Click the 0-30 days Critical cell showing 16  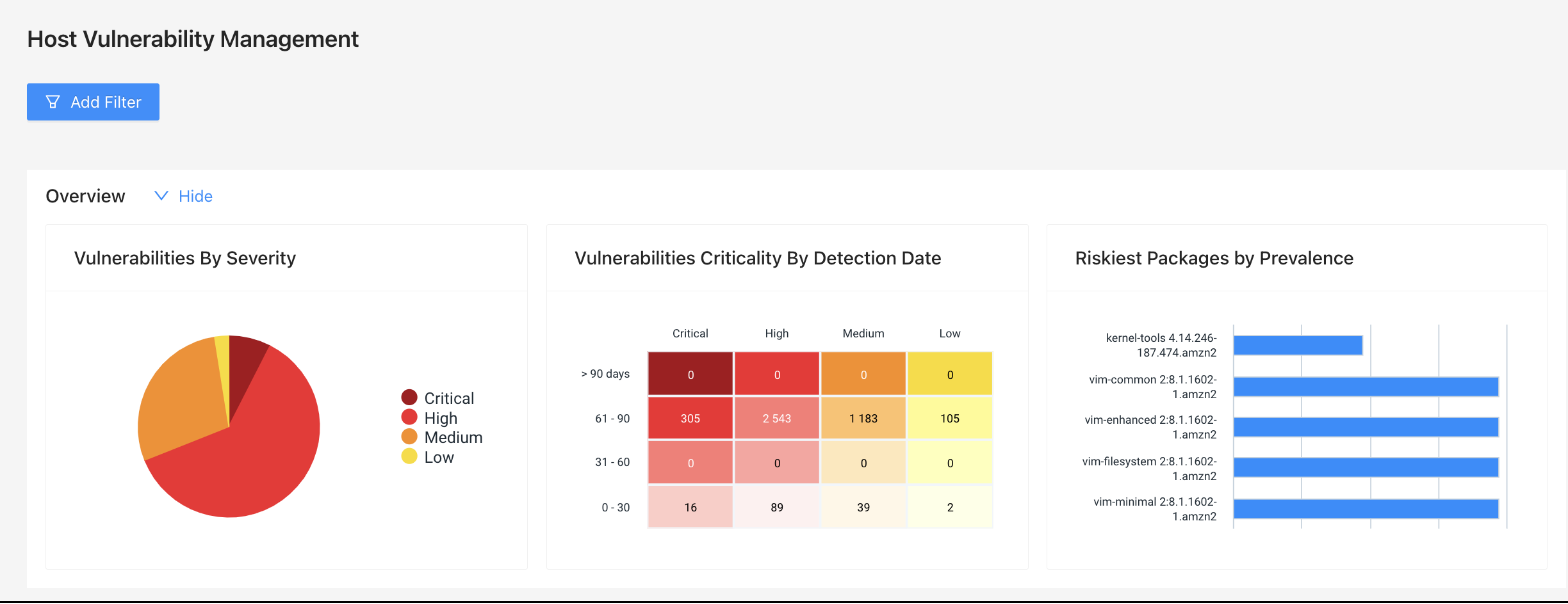(x=690, y=507)
